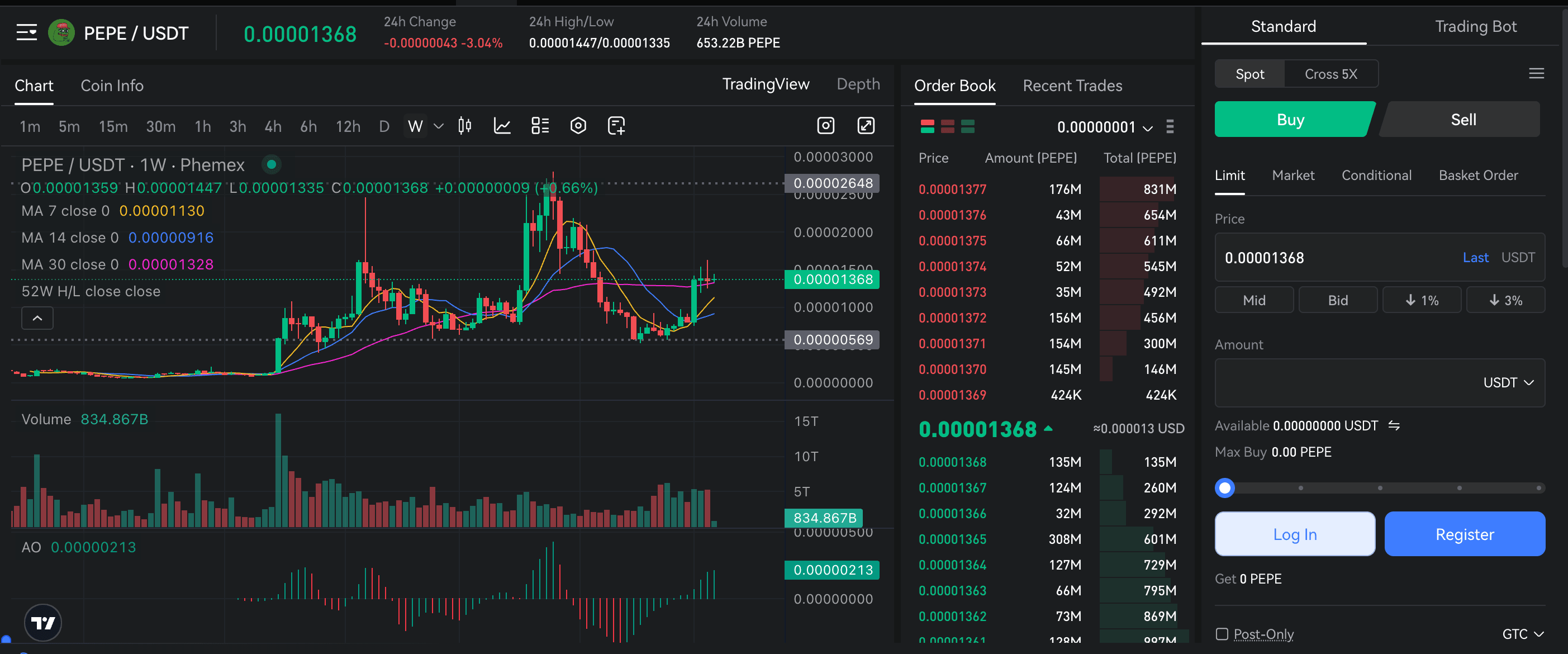The height and width of the screenshot is (654, 1568).
Task: Click the green live-market status dot
Action: [x=272, y=164]
